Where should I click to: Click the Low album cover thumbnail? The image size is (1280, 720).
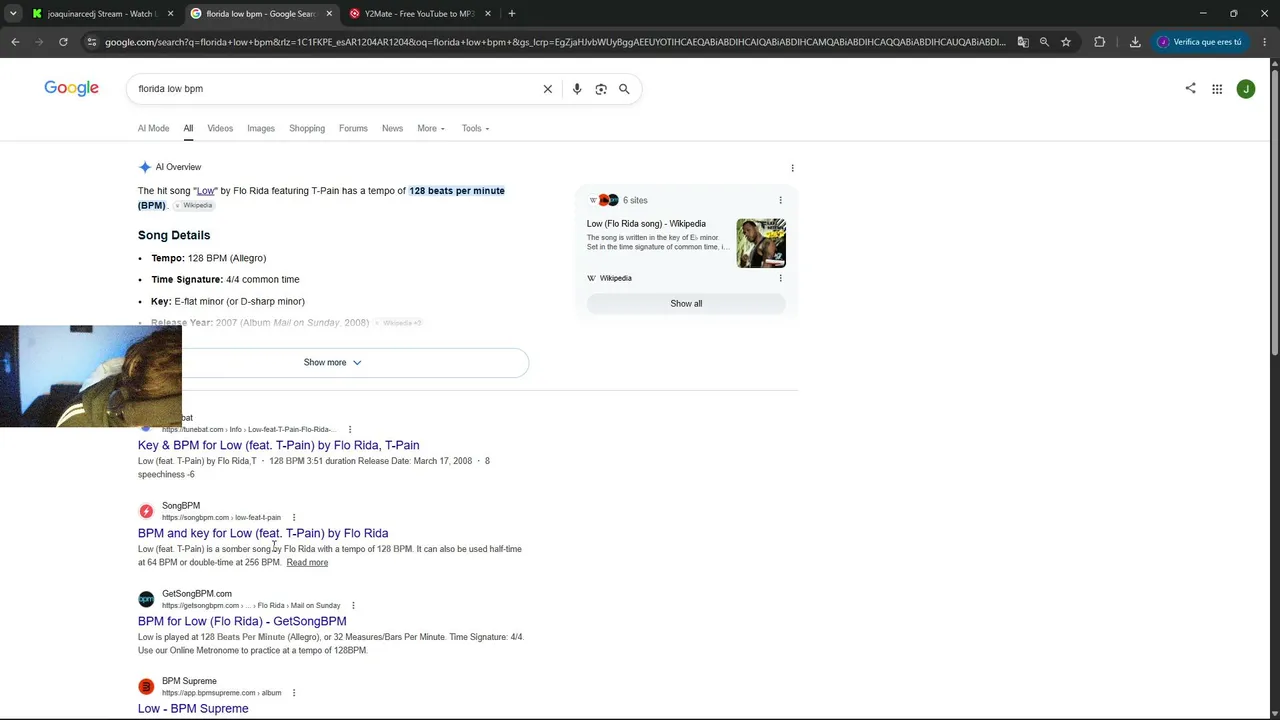coord(761,243)
